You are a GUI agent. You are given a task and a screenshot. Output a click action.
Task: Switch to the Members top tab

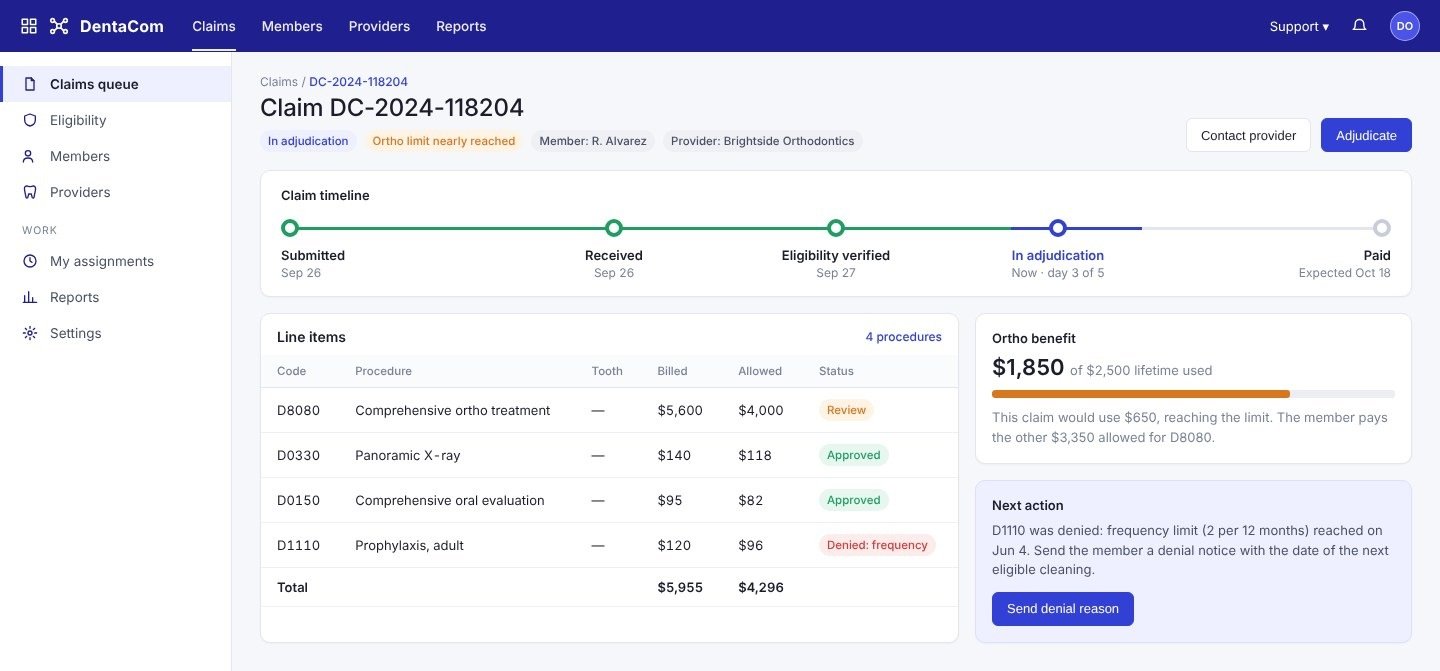pyautogui.click(x=292, y=26)
